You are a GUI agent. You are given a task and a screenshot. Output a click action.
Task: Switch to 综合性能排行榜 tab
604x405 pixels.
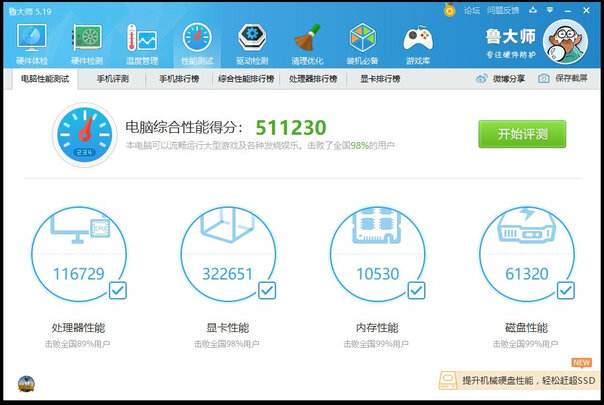tap(245, 78)
